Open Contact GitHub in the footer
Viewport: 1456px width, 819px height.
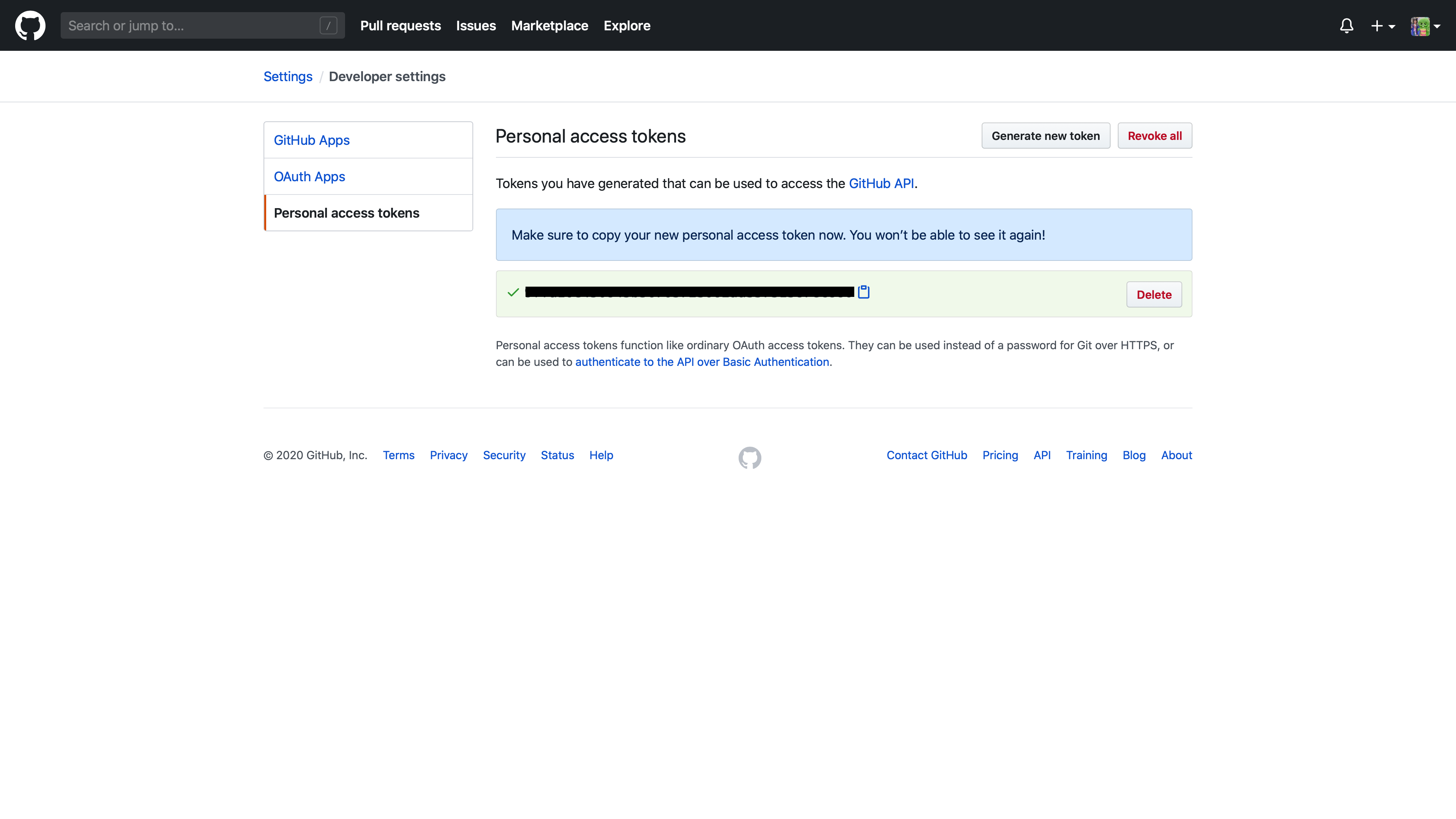pos(927,455)
